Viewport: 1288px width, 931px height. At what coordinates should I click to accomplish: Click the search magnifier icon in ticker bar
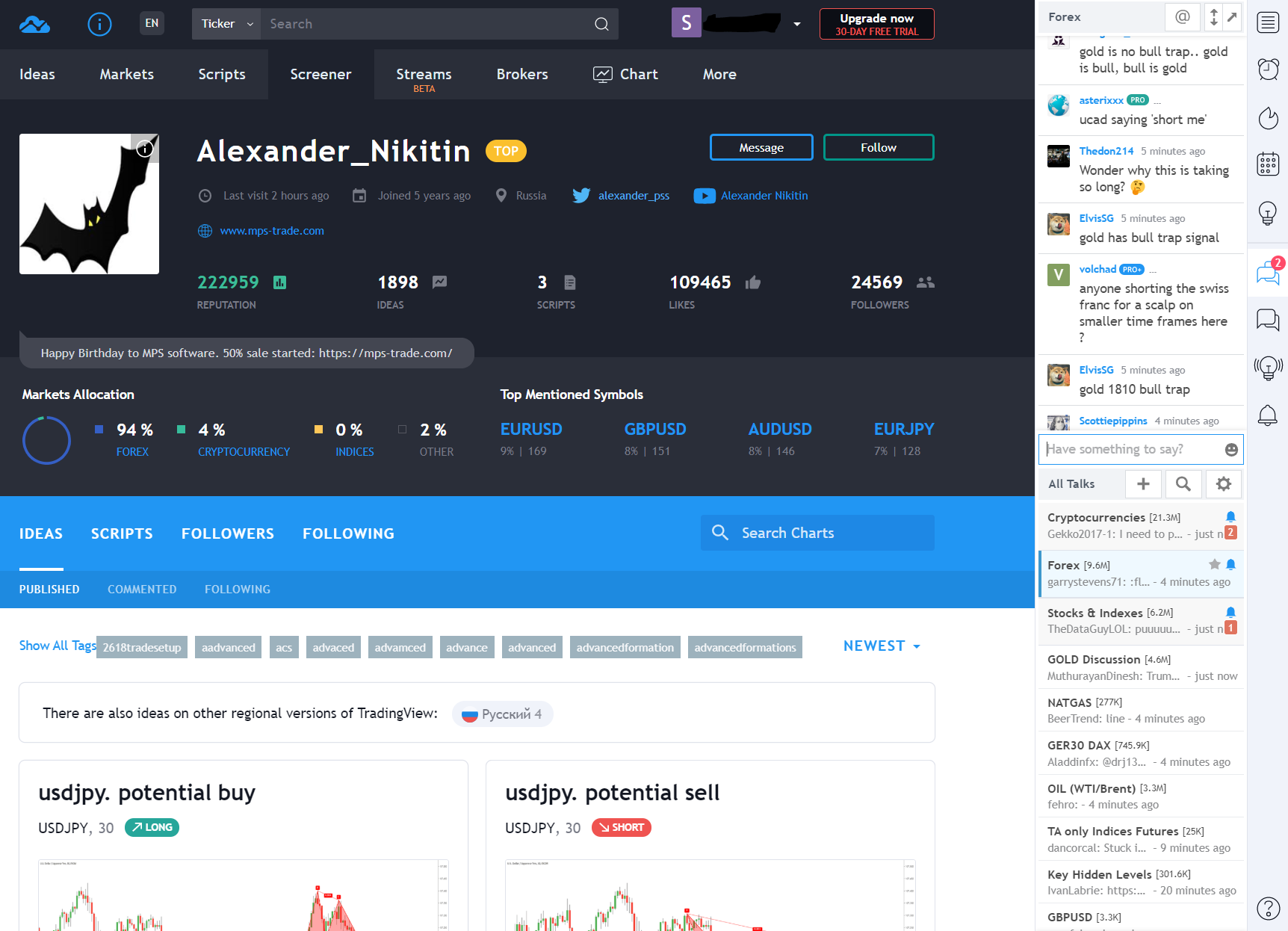pyautogui.click(x=601, y=24)
